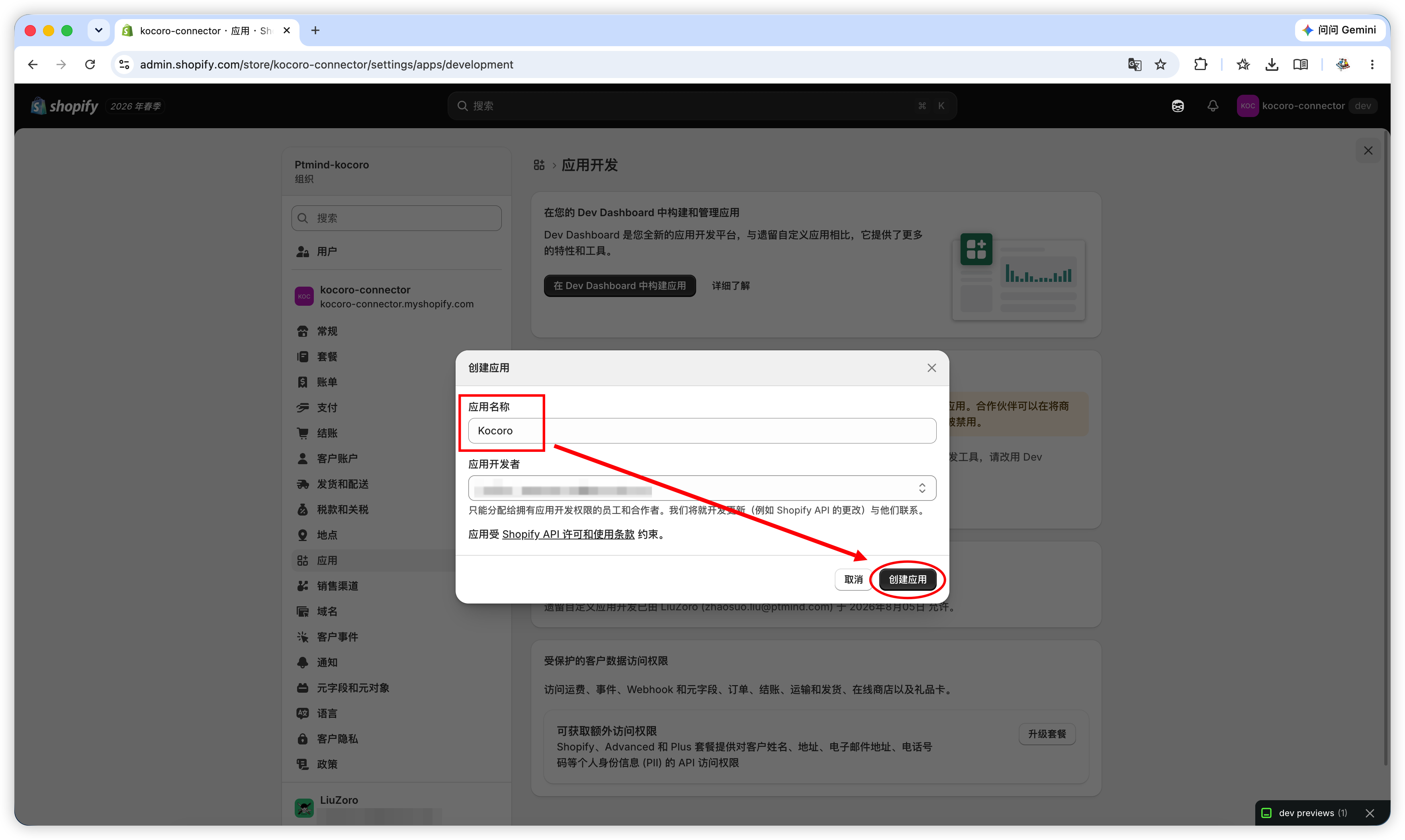Click the 域名 icon
Image resolution: width=1405 pixels, height=840 pixels.
pos(303,611)
